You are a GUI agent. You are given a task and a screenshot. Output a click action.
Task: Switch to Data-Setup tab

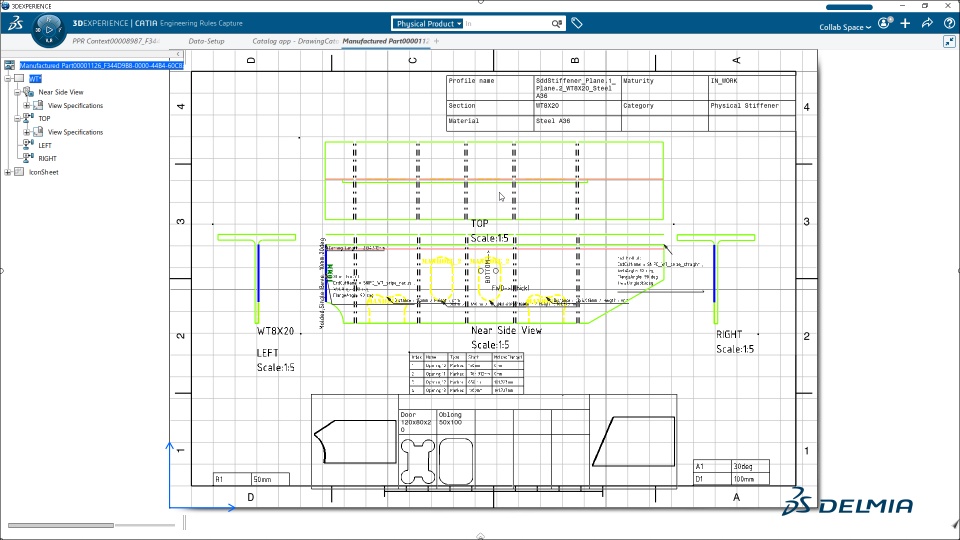click(206, 41)
